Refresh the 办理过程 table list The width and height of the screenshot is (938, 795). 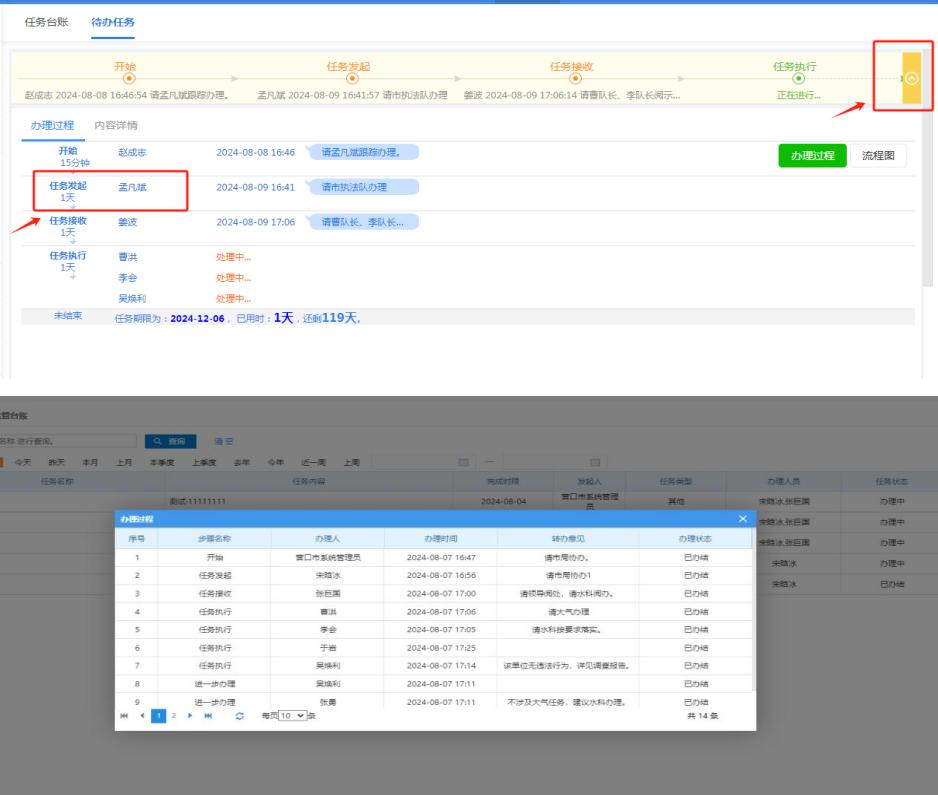tap(239, 717)
